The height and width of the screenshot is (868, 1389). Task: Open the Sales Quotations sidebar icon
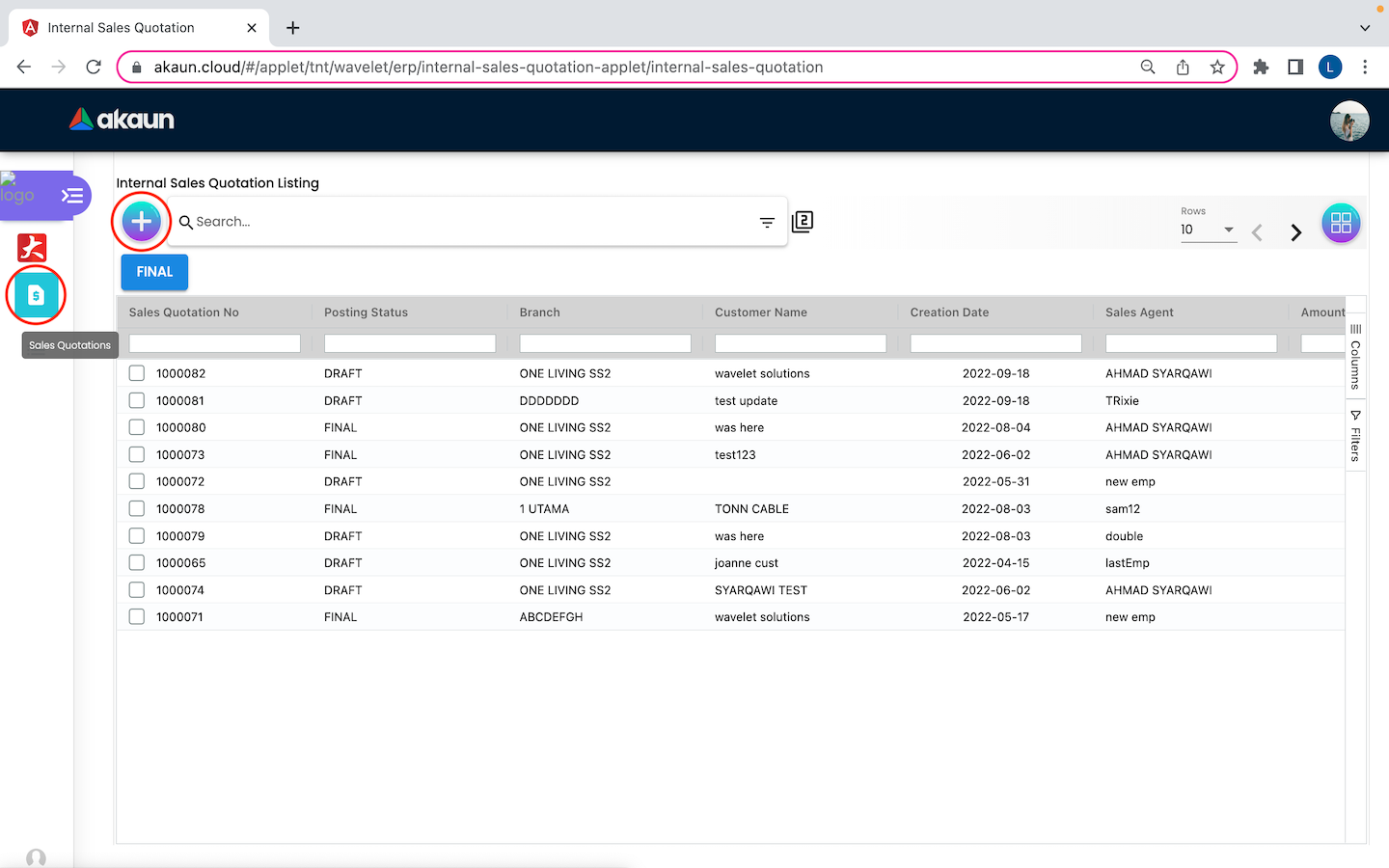(x=36, y=295)
